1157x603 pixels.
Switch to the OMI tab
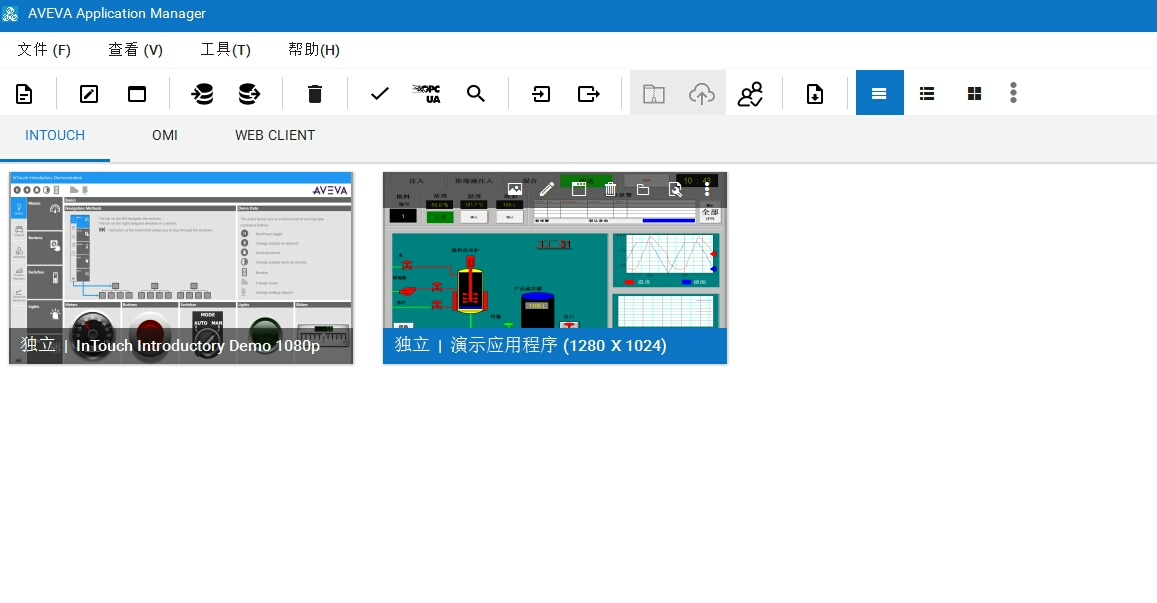click(x=165, y=135)
